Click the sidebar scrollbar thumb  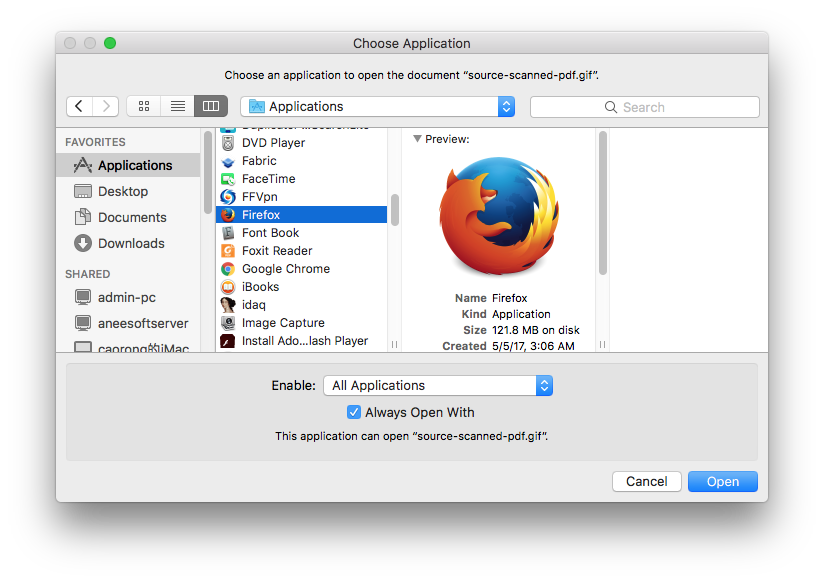(x=208, y=172)
